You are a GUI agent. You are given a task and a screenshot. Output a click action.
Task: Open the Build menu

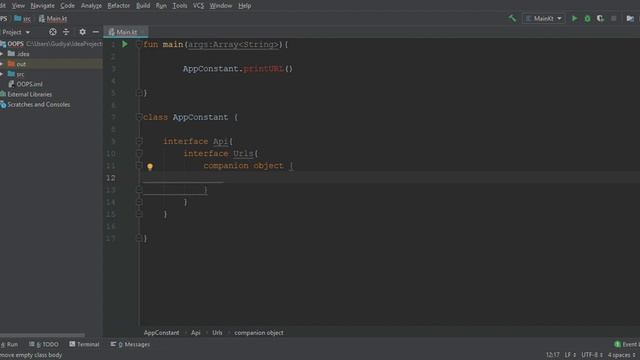coord(143,6)
